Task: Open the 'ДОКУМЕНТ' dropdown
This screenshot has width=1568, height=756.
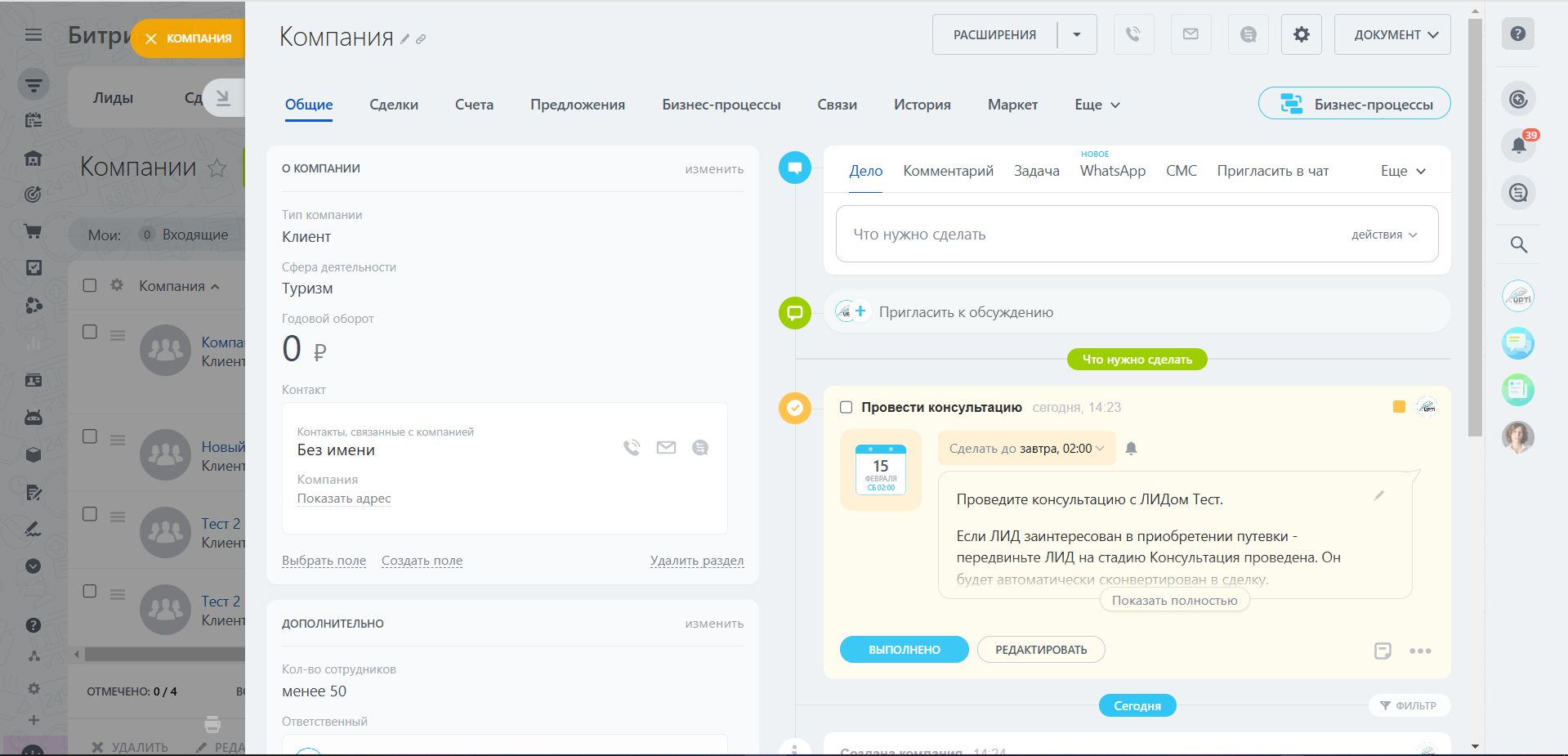Action: coord(1392,34)
